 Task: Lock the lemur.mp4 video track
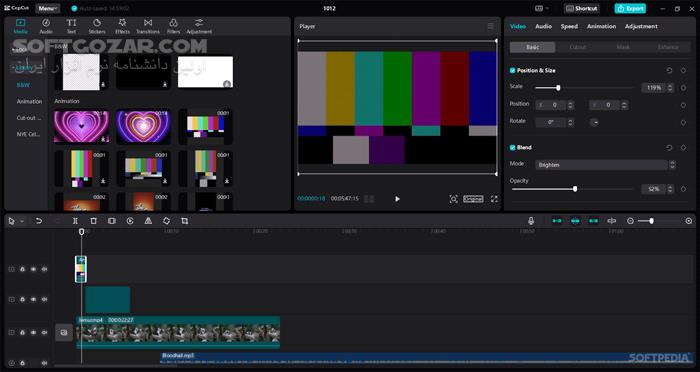[22, 333]
